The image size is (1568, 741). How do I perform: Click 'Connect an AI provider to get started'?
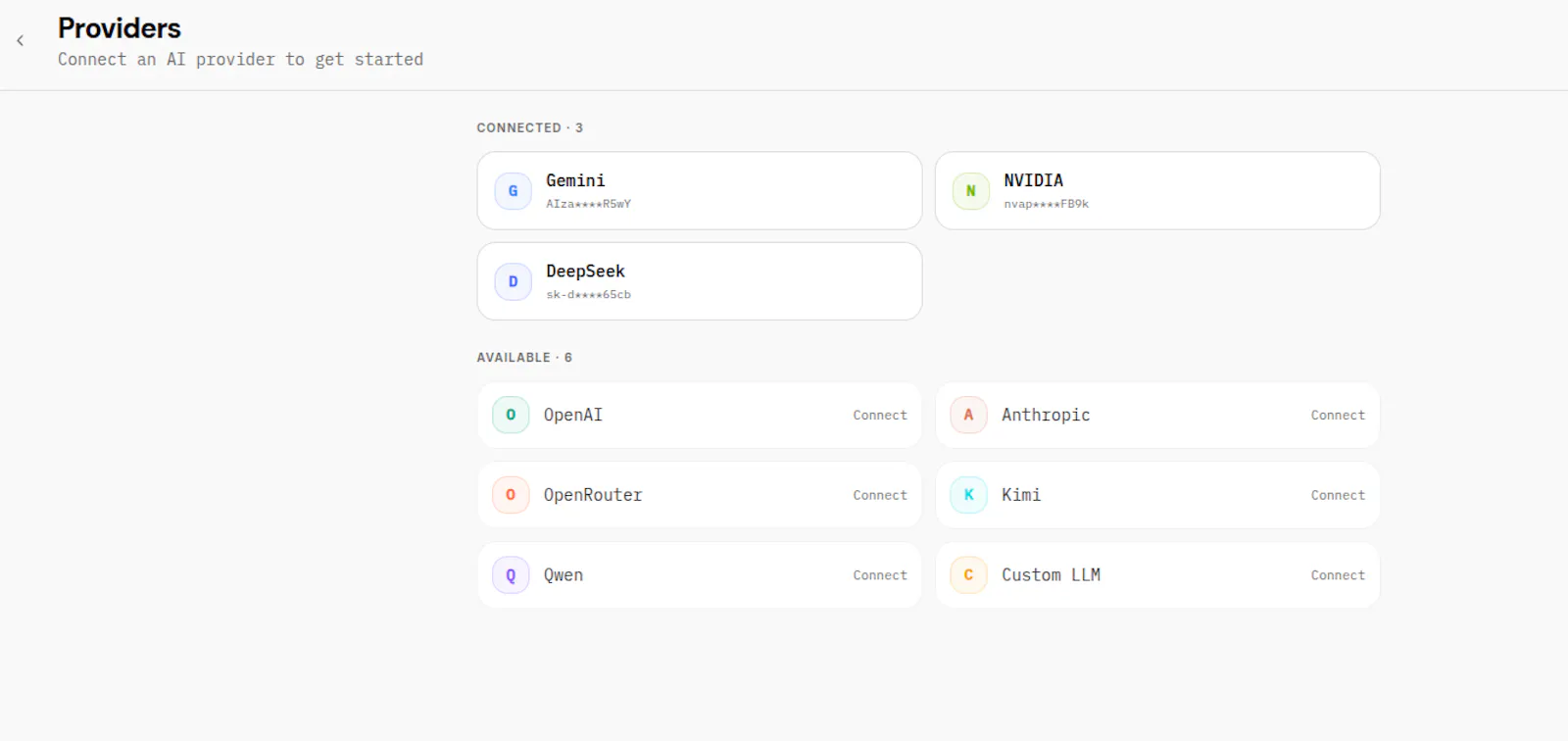click(240, 59)
